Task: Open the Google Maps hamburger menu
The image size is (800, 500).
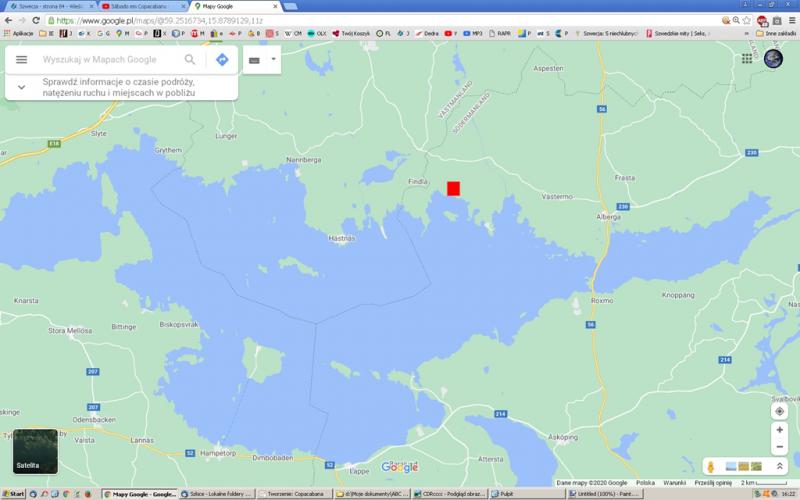Action: (21, 60)
